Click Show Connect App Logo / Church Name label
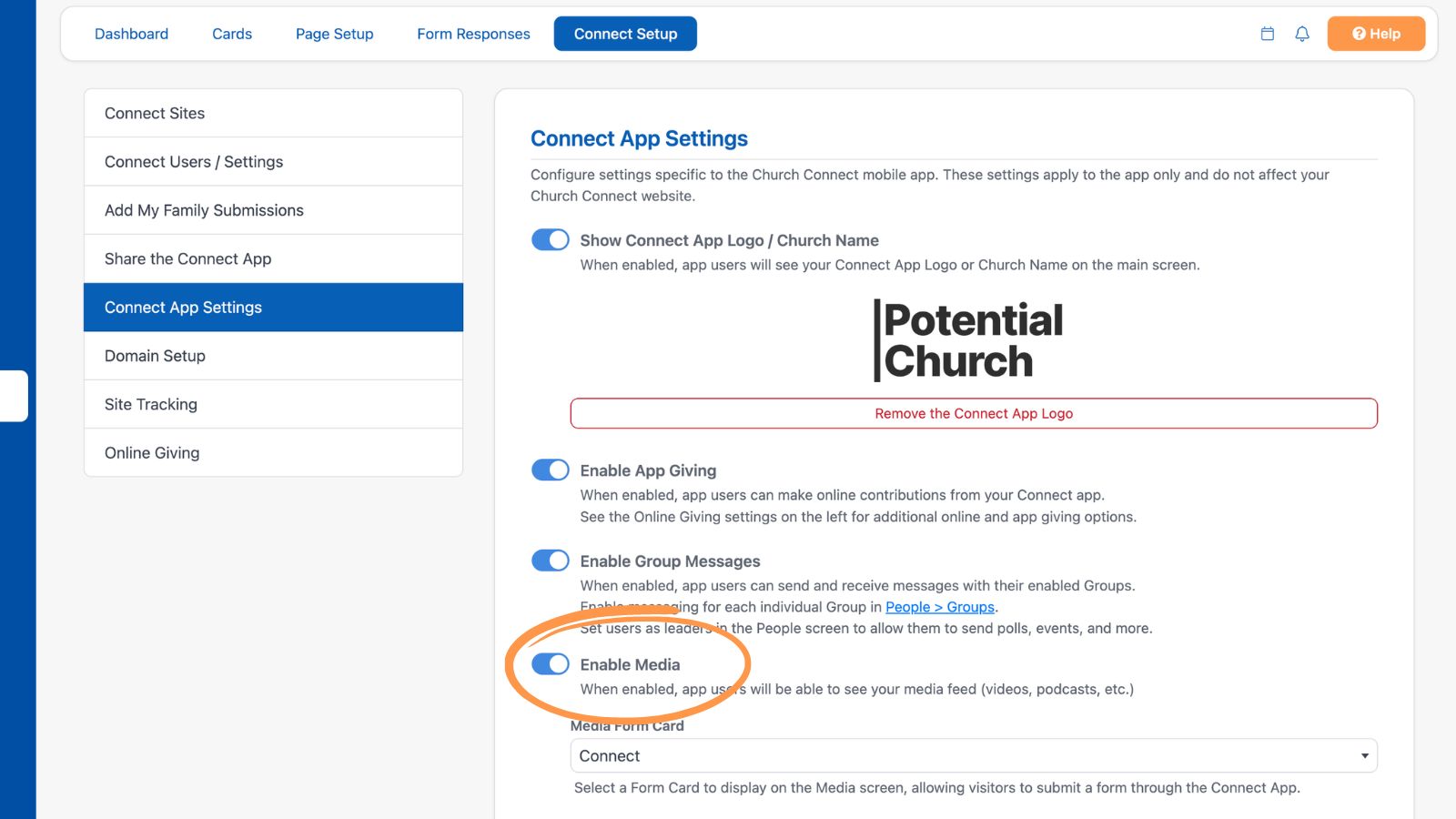Viewport: 1456px width, 819px height. (729, 240)
